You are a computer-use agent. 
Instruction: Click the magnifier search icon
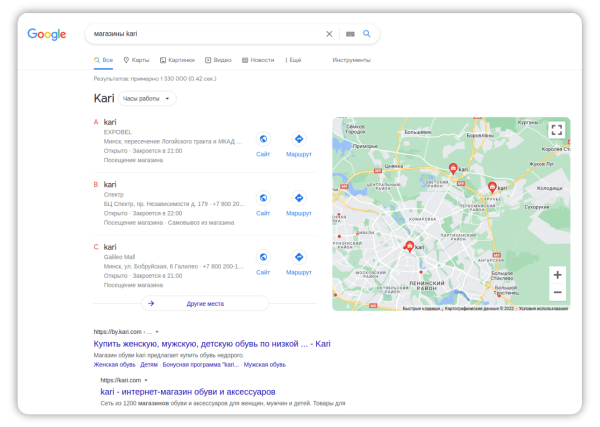click(x=367, y=34)
